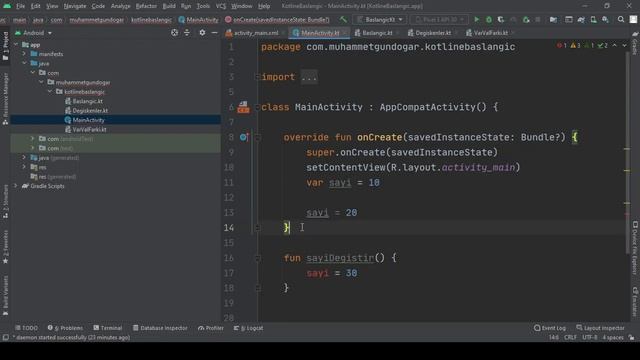The image size is (640, 360).
Task: Open the VCS menu
Action: (221, 6)
